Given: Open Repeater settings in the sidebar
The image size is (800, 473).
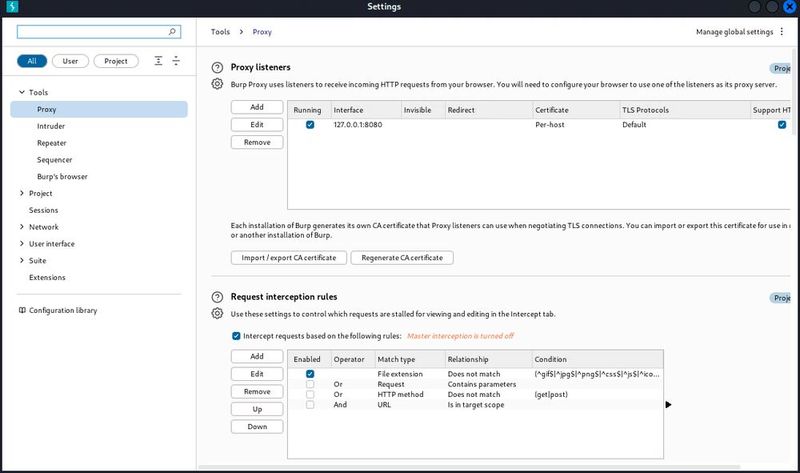Looking at the screenshot, I should [52, 143].
